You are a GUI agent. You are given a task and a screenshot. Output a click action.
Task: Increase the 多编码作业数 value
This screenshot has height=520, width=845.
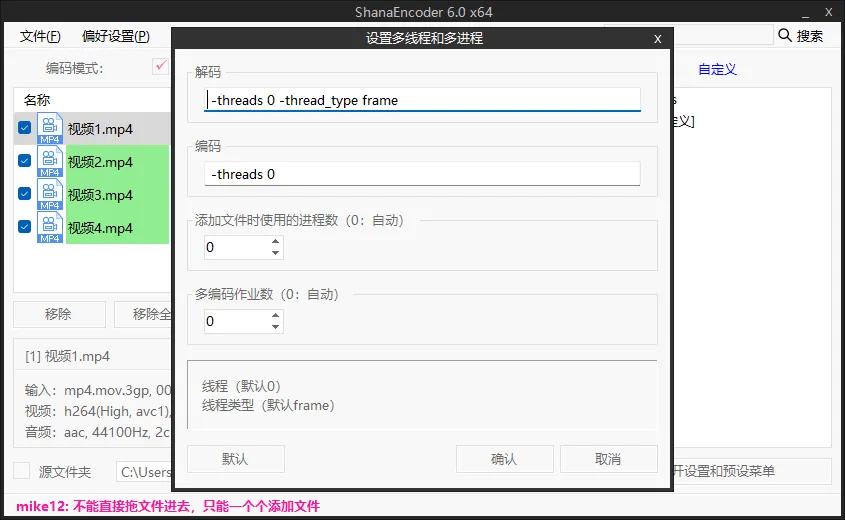click(275, 315)
